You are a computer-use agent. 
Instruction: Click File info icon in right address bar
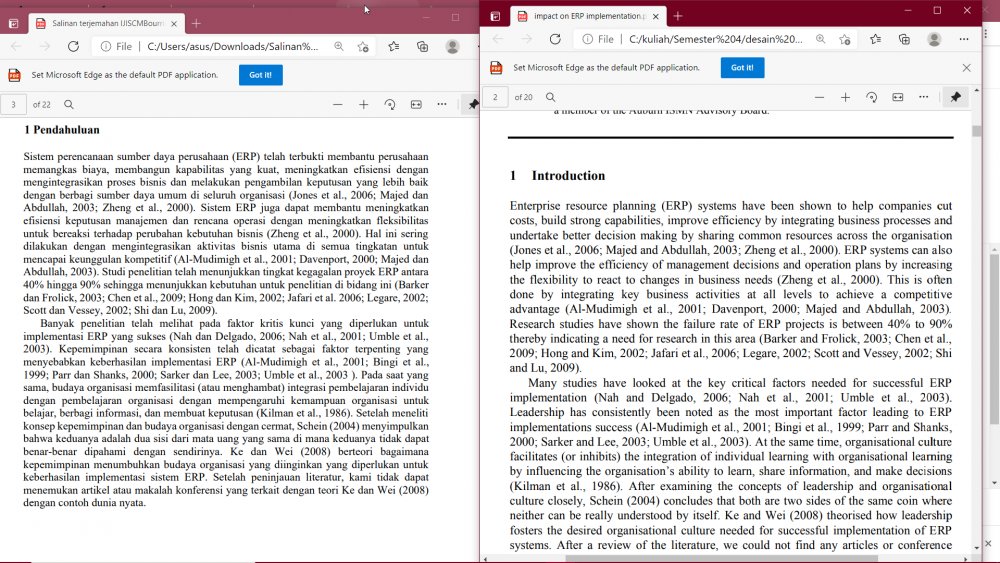coord(587,39)
